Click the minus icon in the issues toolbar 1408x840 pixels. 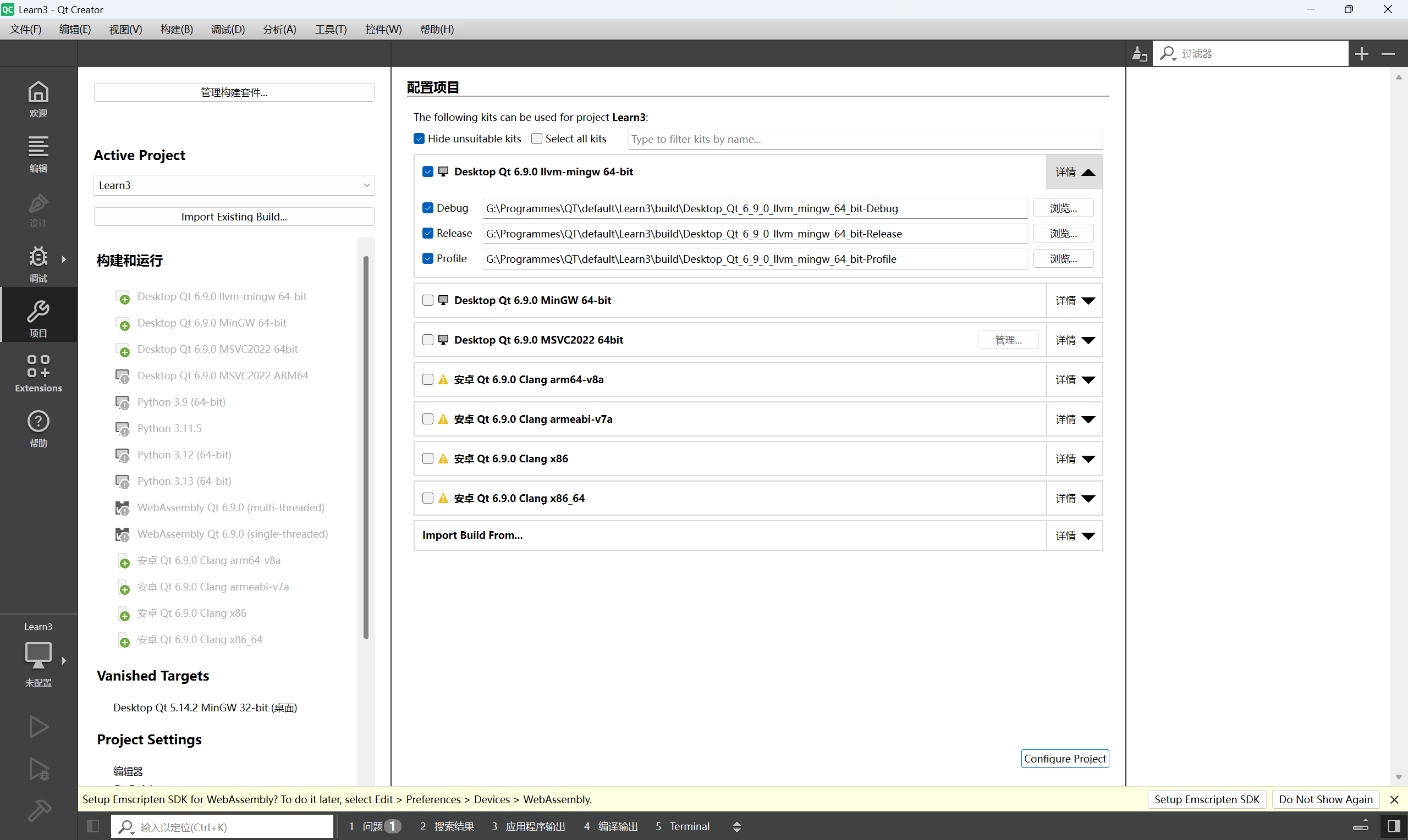click(1388, 54)
